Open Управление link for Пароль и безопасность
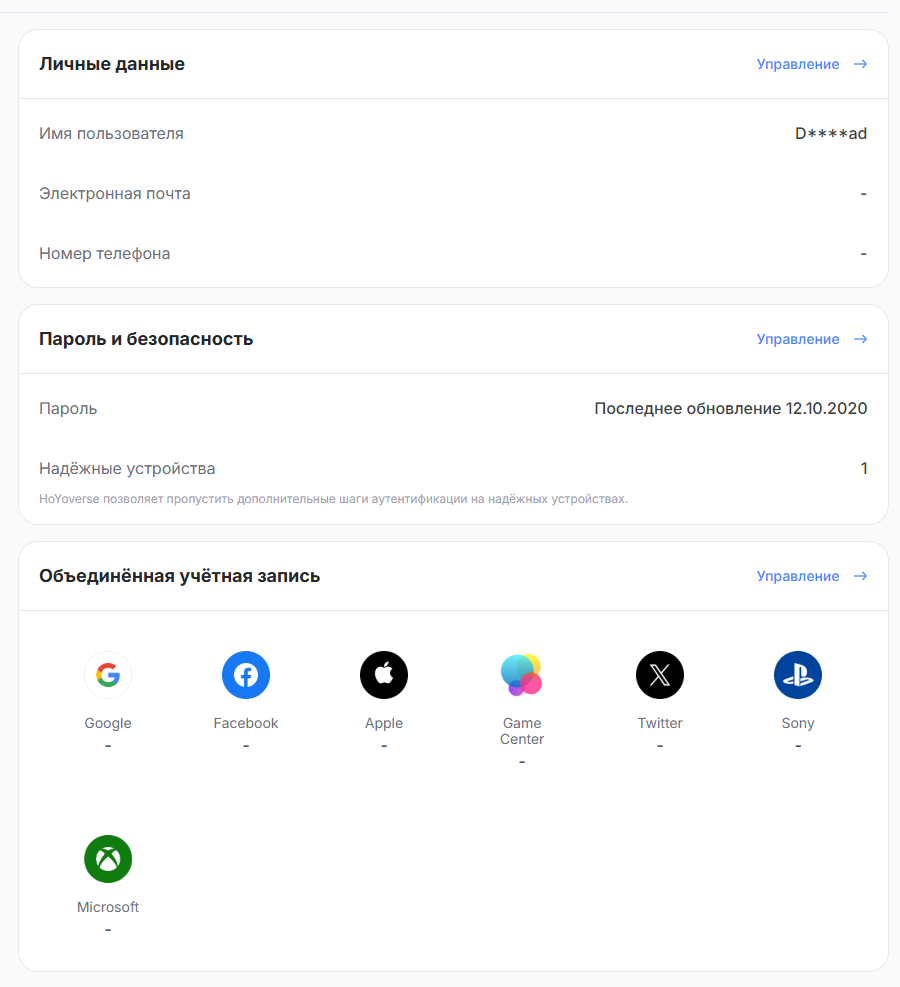Screen dimensions: 900x987 (797, 339)
